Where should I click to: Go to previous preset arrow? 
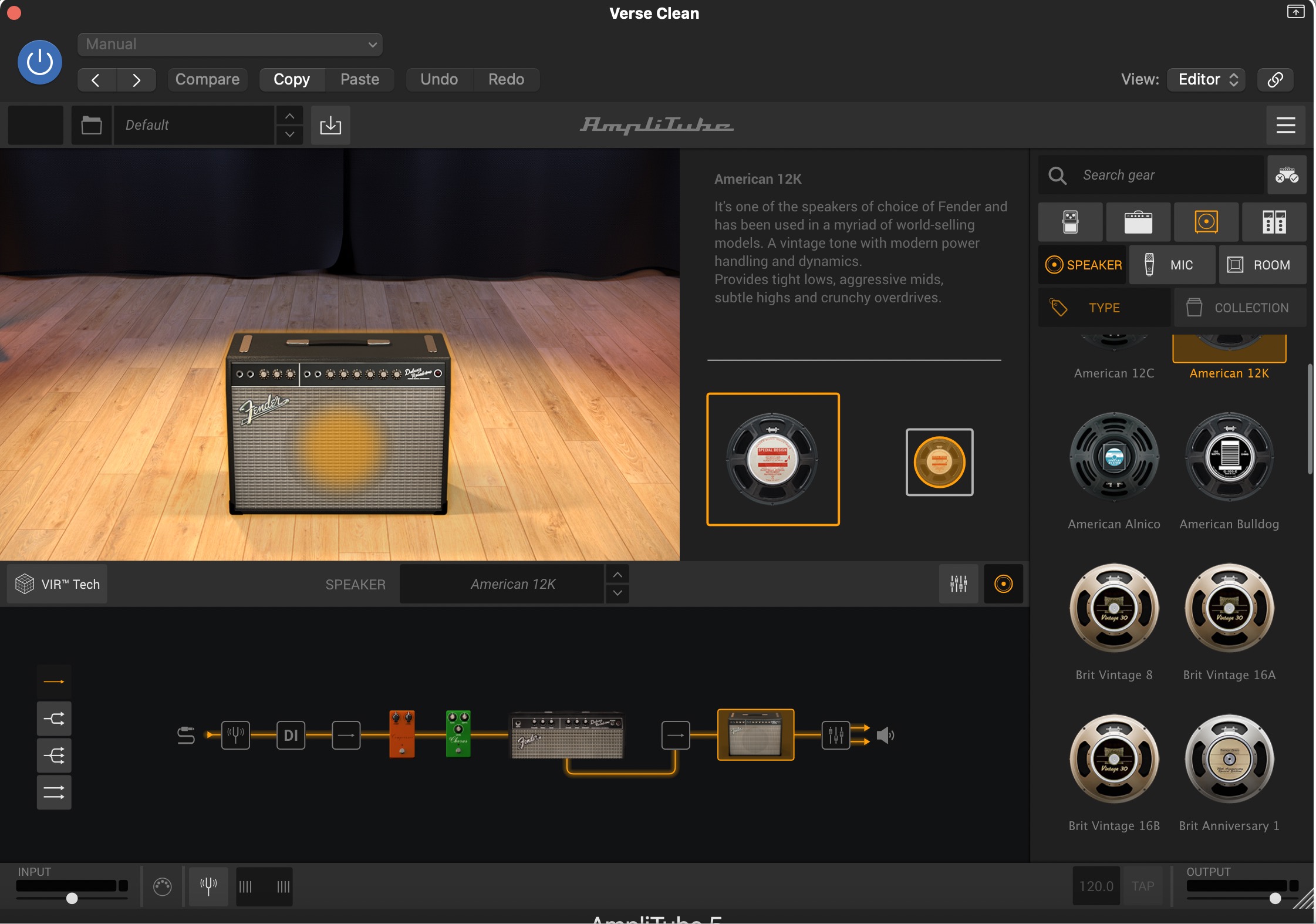(x=97, y=80)
